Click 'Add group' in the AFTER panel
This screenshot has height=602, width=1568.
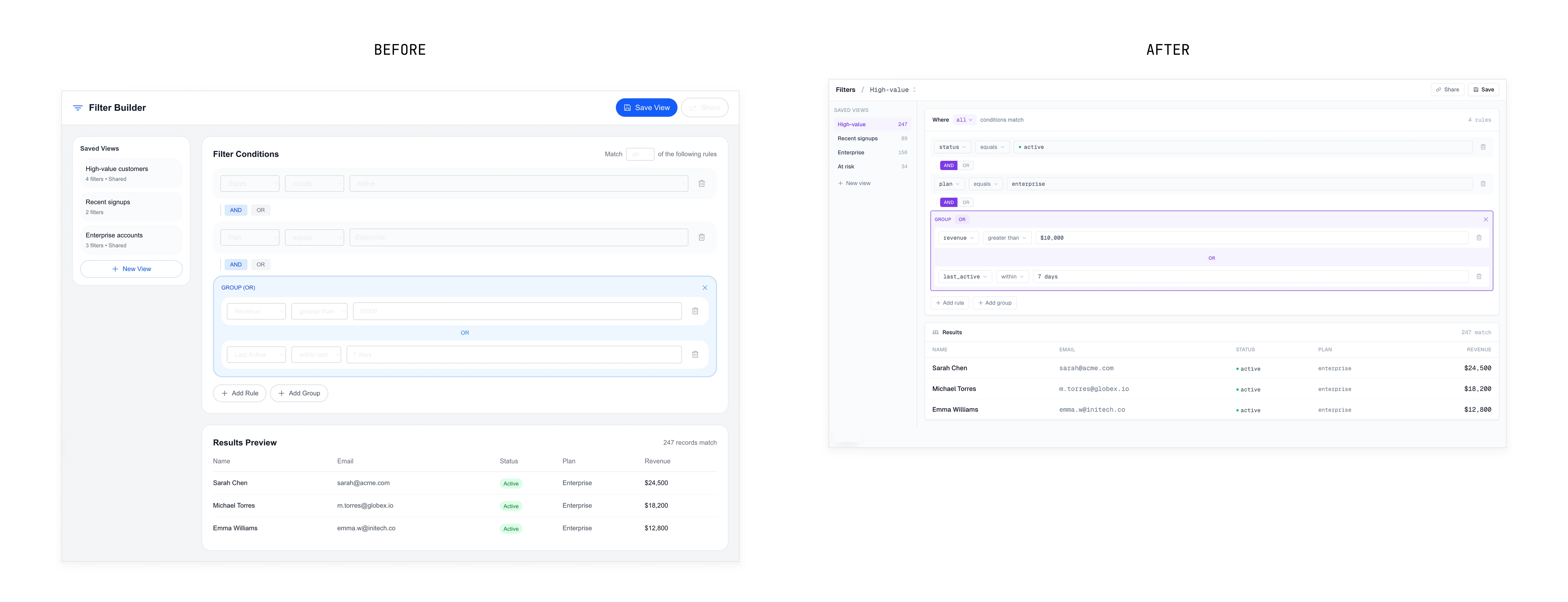pyautogui.click(x=995, y=303)
